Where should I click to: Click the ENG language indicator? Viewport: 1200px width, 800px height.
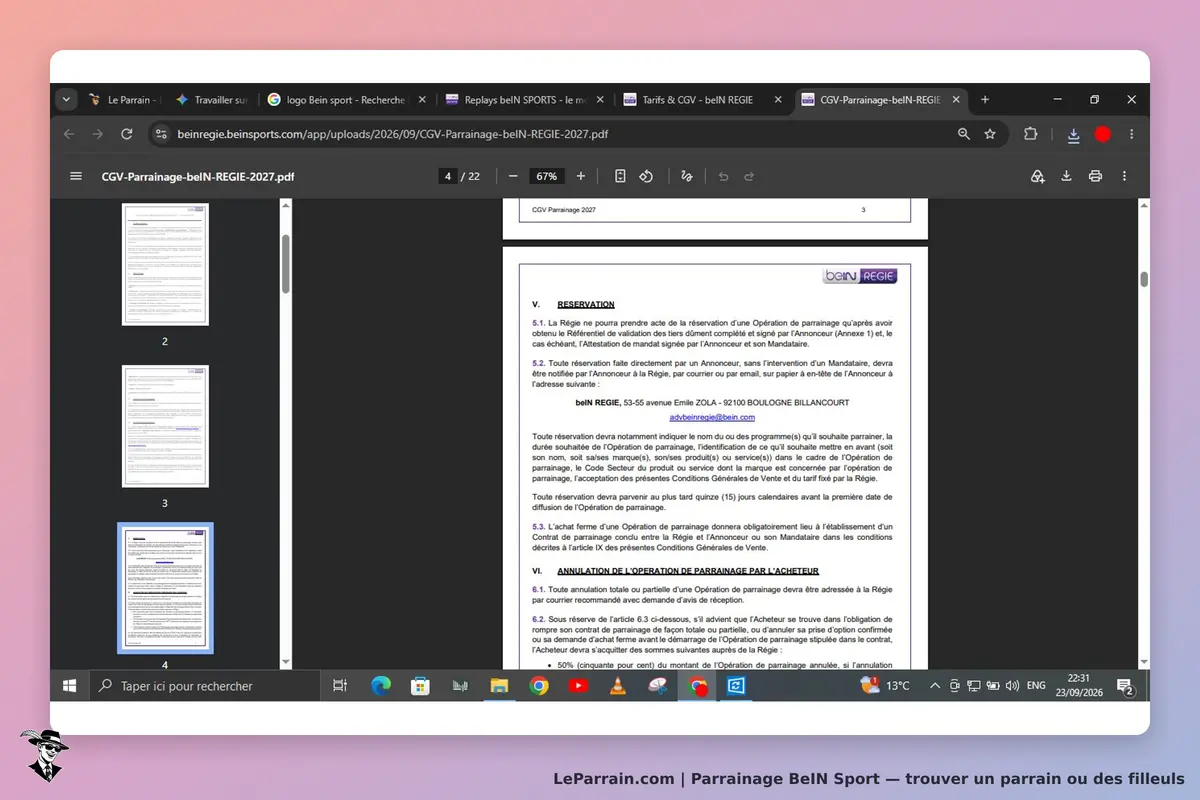(1036, 686)
